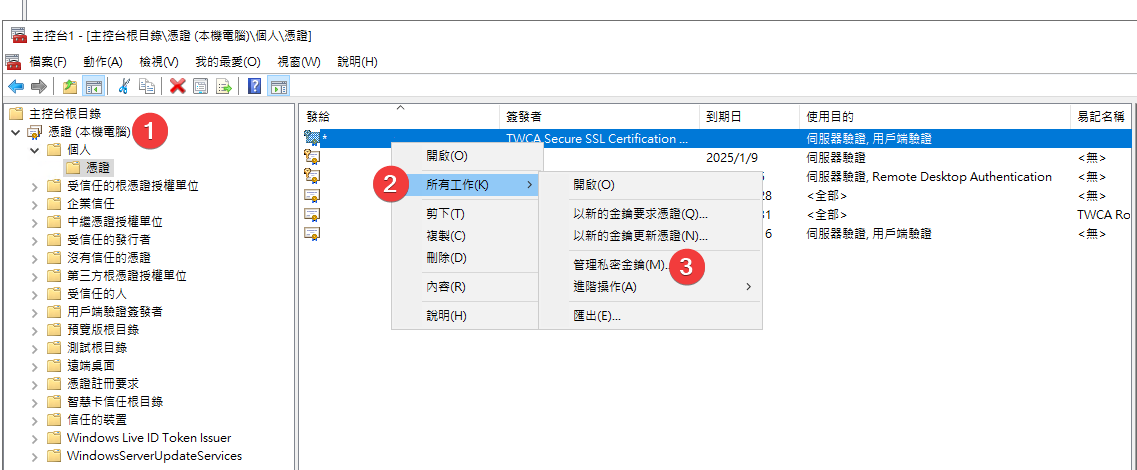1137x470 pixels.
Task: Click the blue Help question mark icon
Action: coord(254,86)
